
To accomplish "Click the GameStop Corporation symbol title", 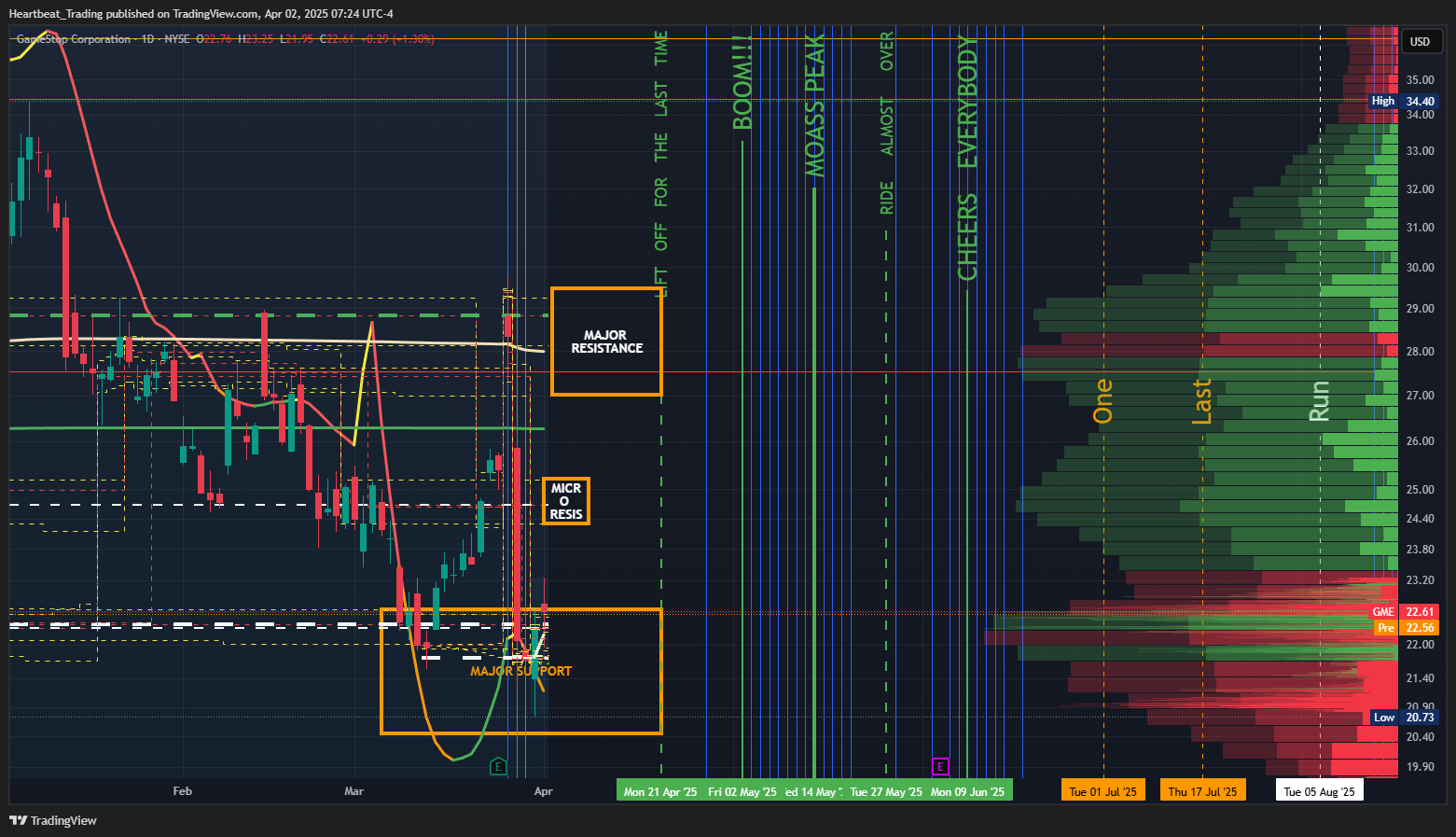I will tap(74, 39).
